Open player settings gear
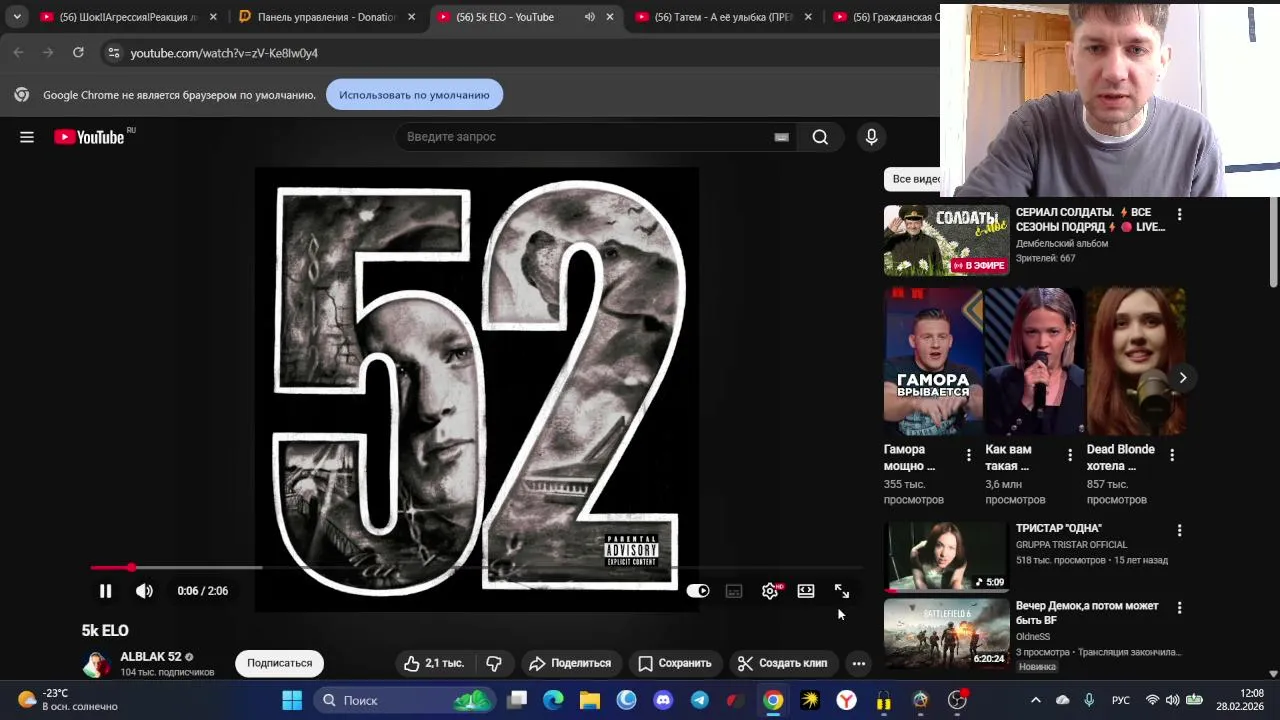The image size is (1280, 720). 770,591
